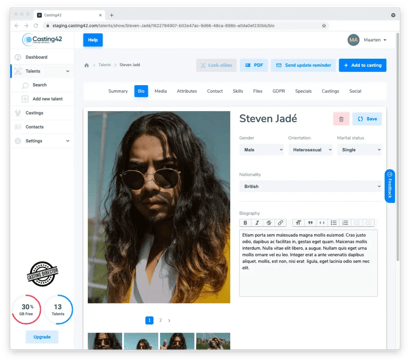Select photo page 1
Viewport: 410px width, 362px height.
pyautogui.click(x=149, y=320)
